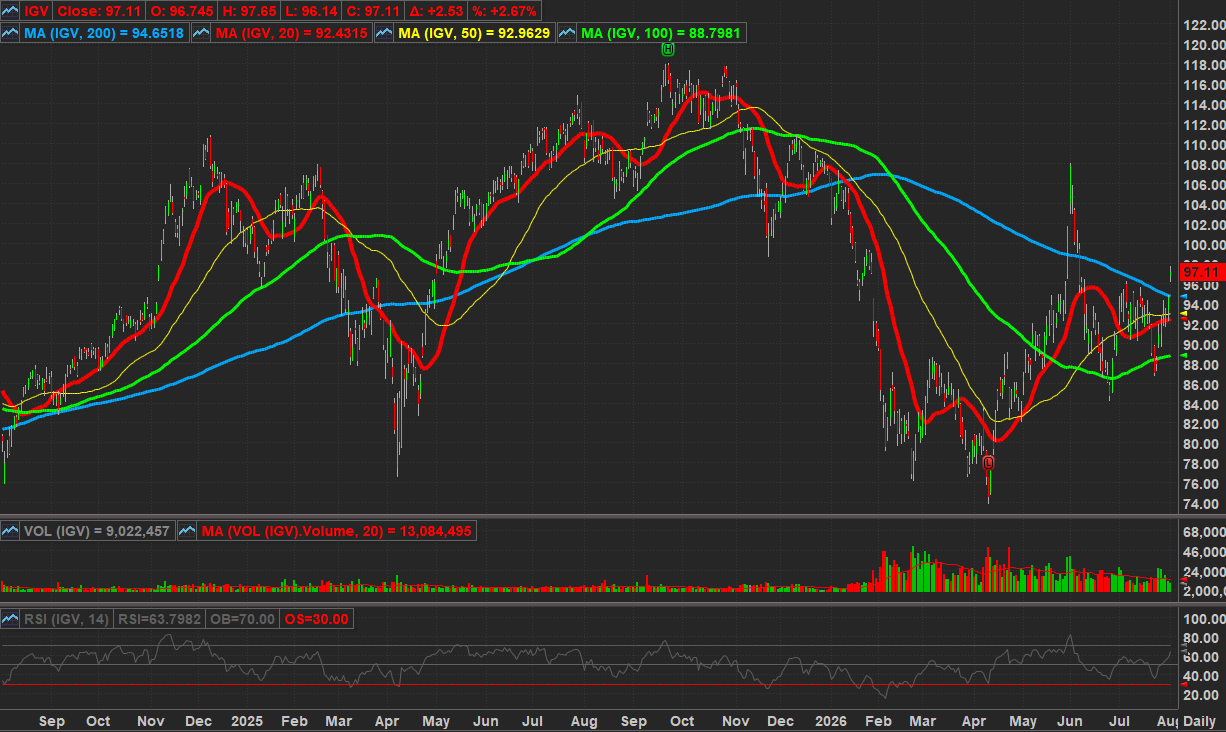Viewport: 1226px width, 732px height.
Task: Click the red L low marker near the April bottom
Action: pyautogui.click(x=988, y=462)
